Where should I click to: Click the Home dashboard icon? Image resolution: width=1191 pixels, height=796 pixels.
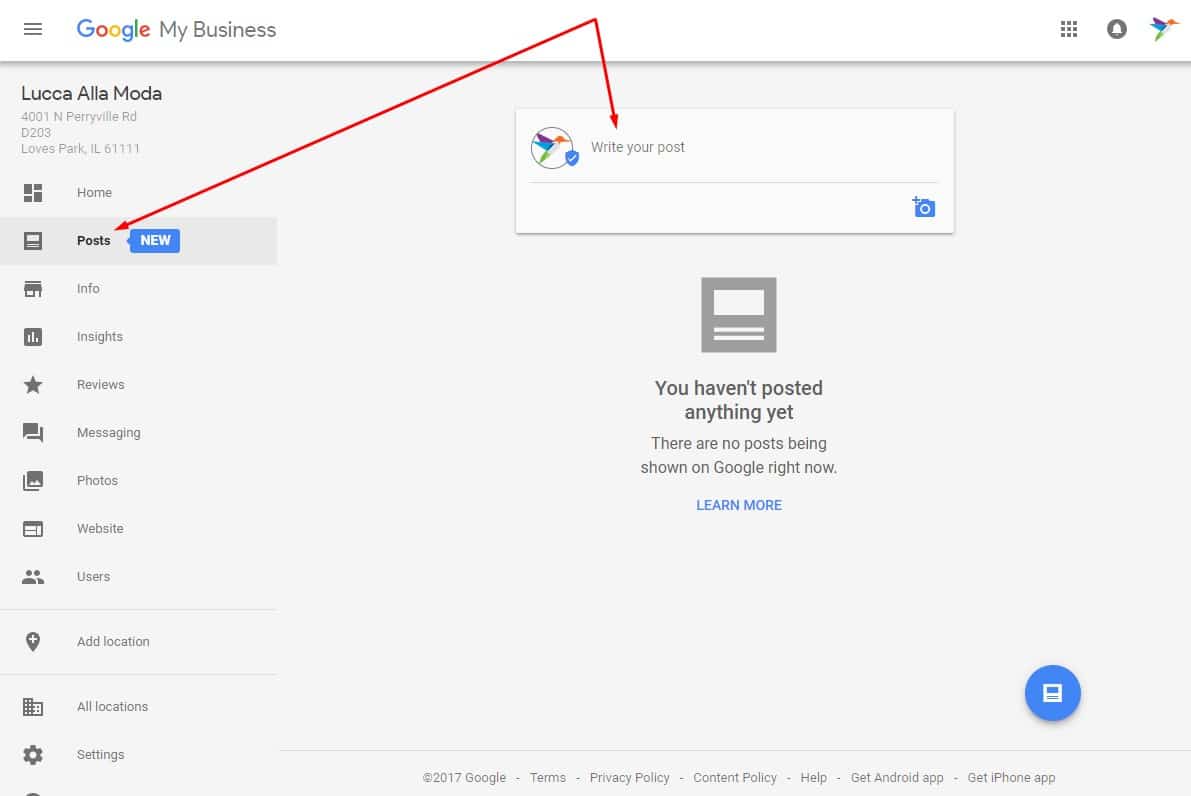click(33, 193)
